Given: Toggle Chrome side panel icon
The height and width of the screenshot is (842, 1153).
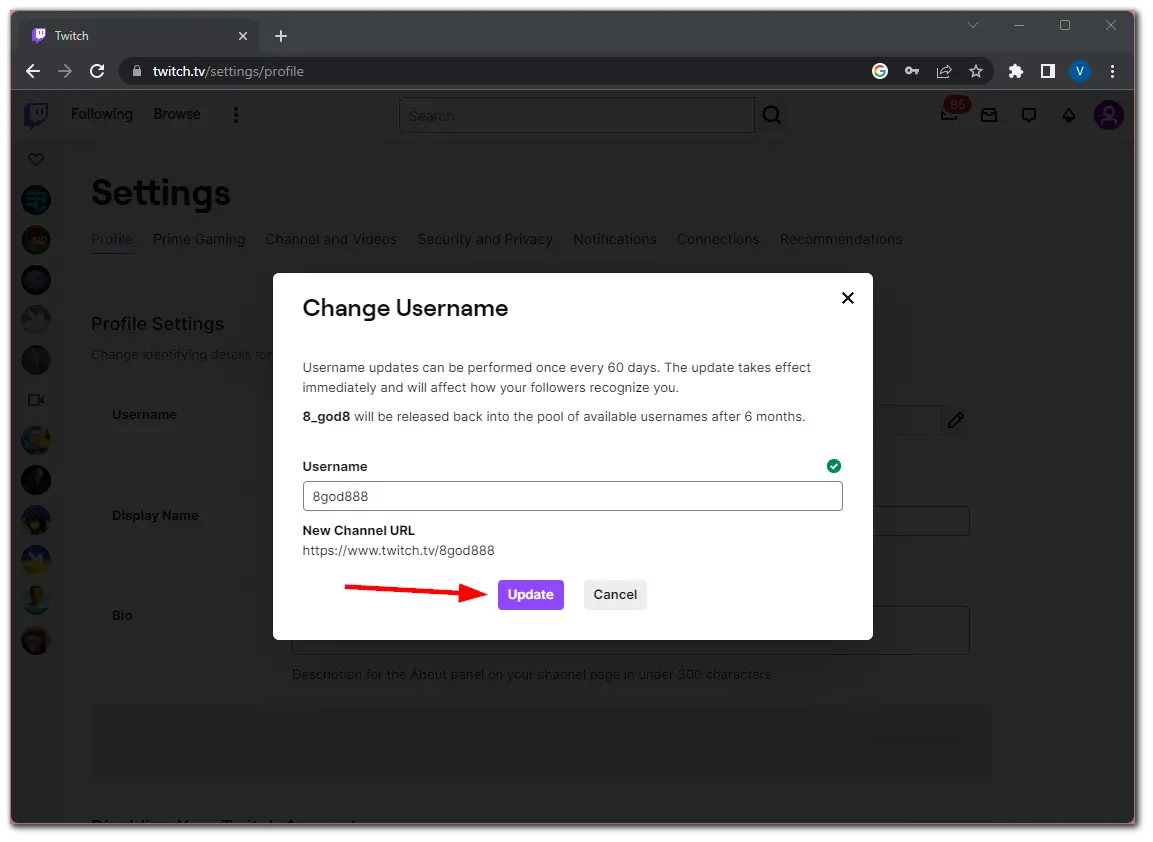Looking at the screenshot, I should (1047, 71).
